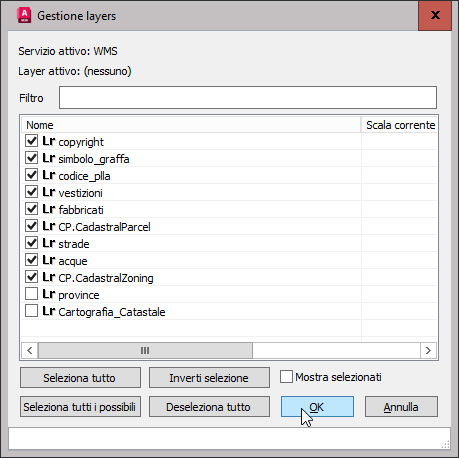The height and width of the screenshot is (458, 459).
Task: Cancel with the Annulla button
Action: (401, 407)
